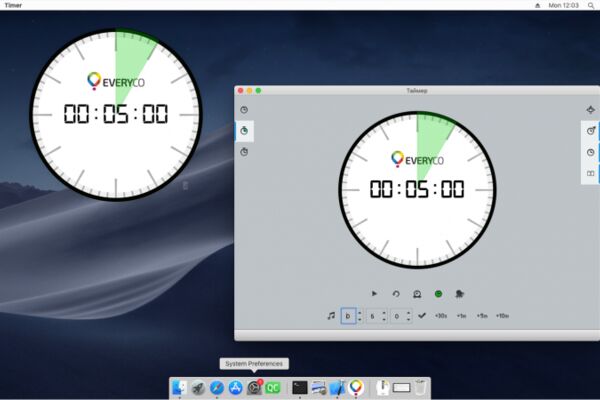Click the split-view icon in the right sidebar
This screenshot has height=400, width=600.
point(591,173)
